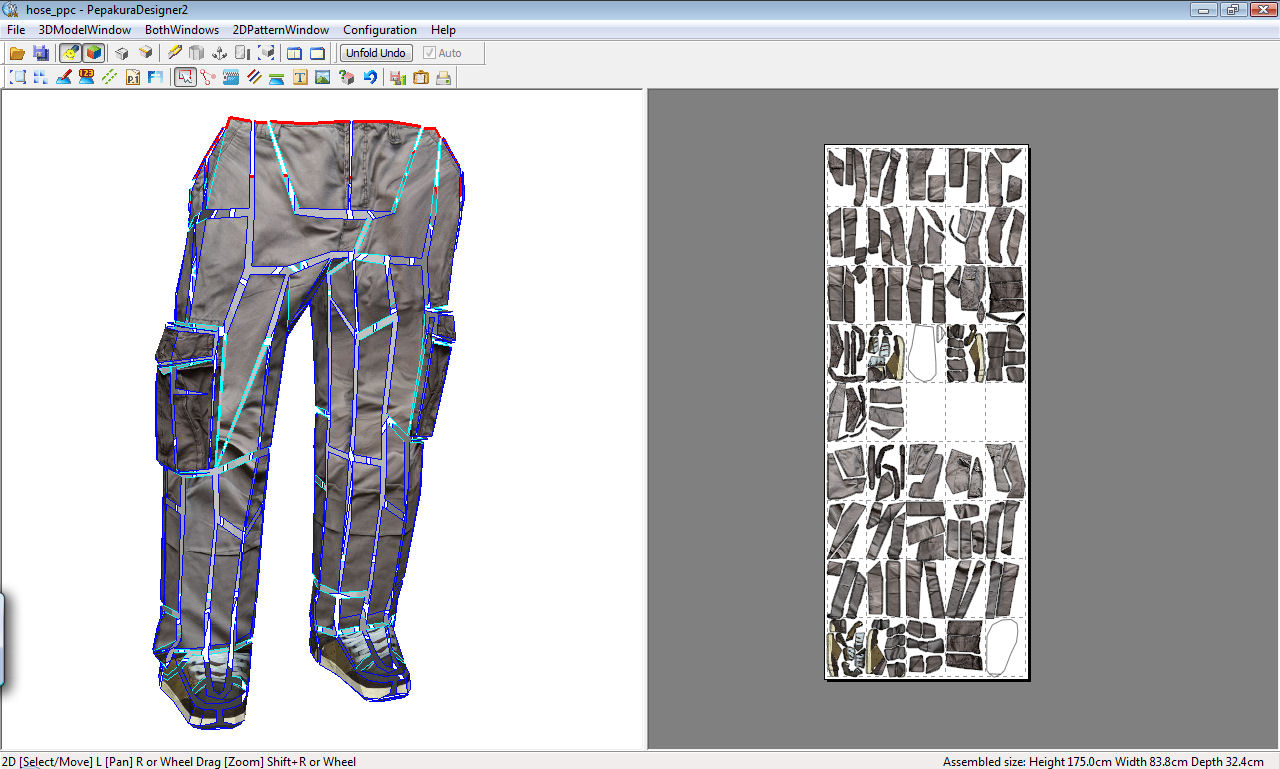Show single window with blue frame icon
This screenshot has height=769, width=1280.
(x=317, y=53)
